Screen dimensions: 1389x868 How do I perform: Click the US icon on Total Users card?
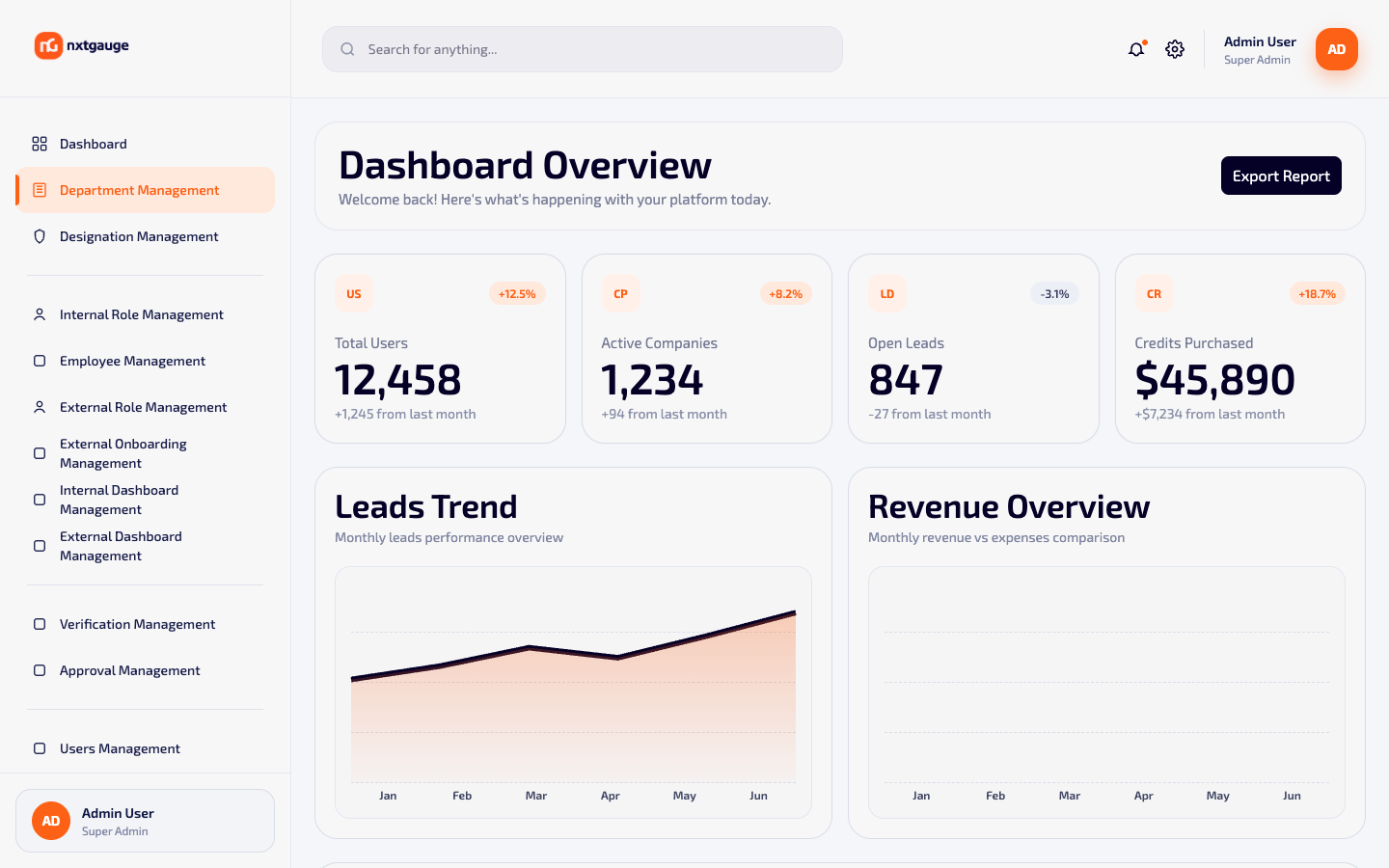coord(354,294)
